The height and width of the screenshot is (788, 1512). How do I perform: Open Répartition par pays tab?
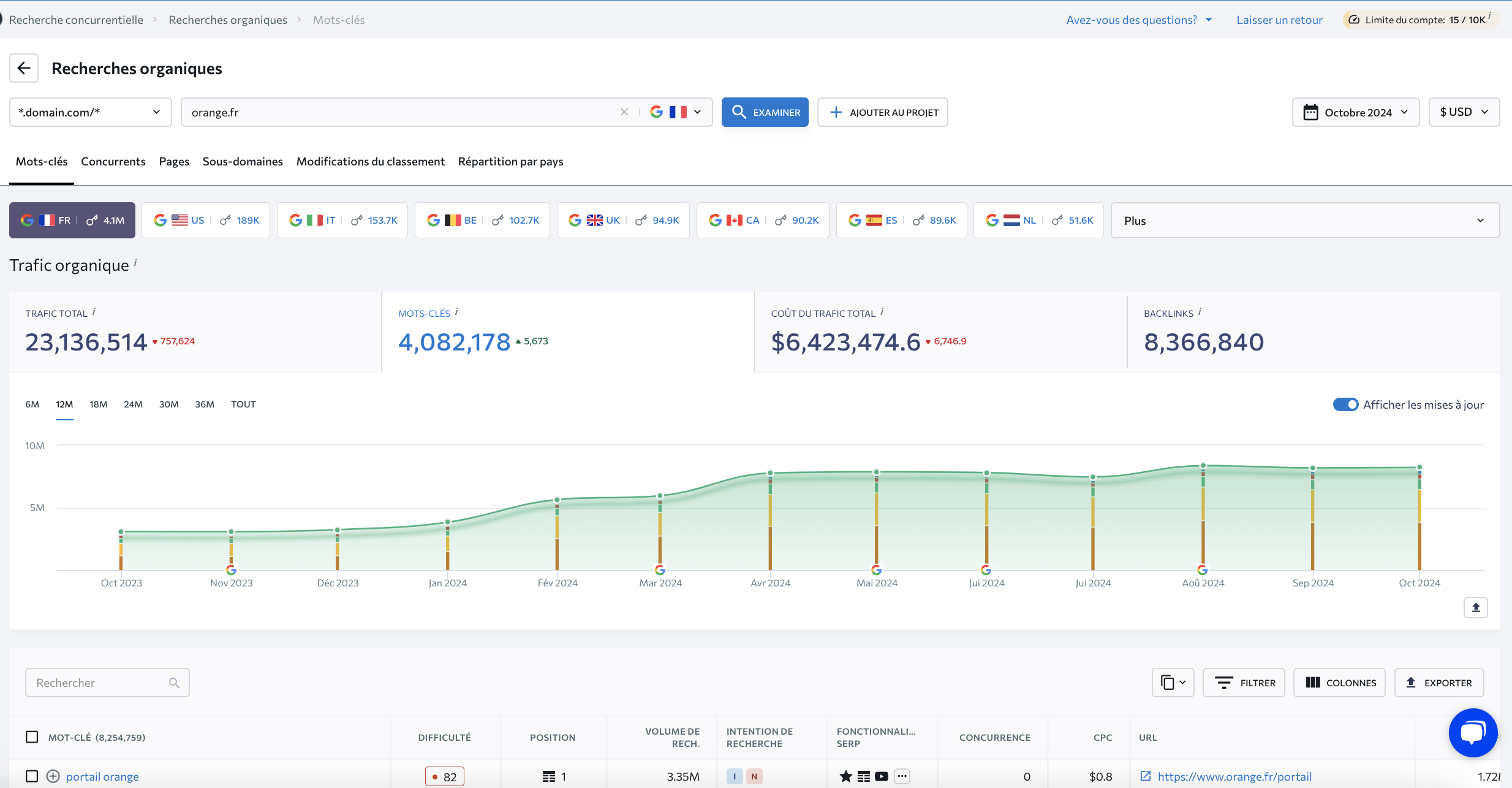coord(510,161)
